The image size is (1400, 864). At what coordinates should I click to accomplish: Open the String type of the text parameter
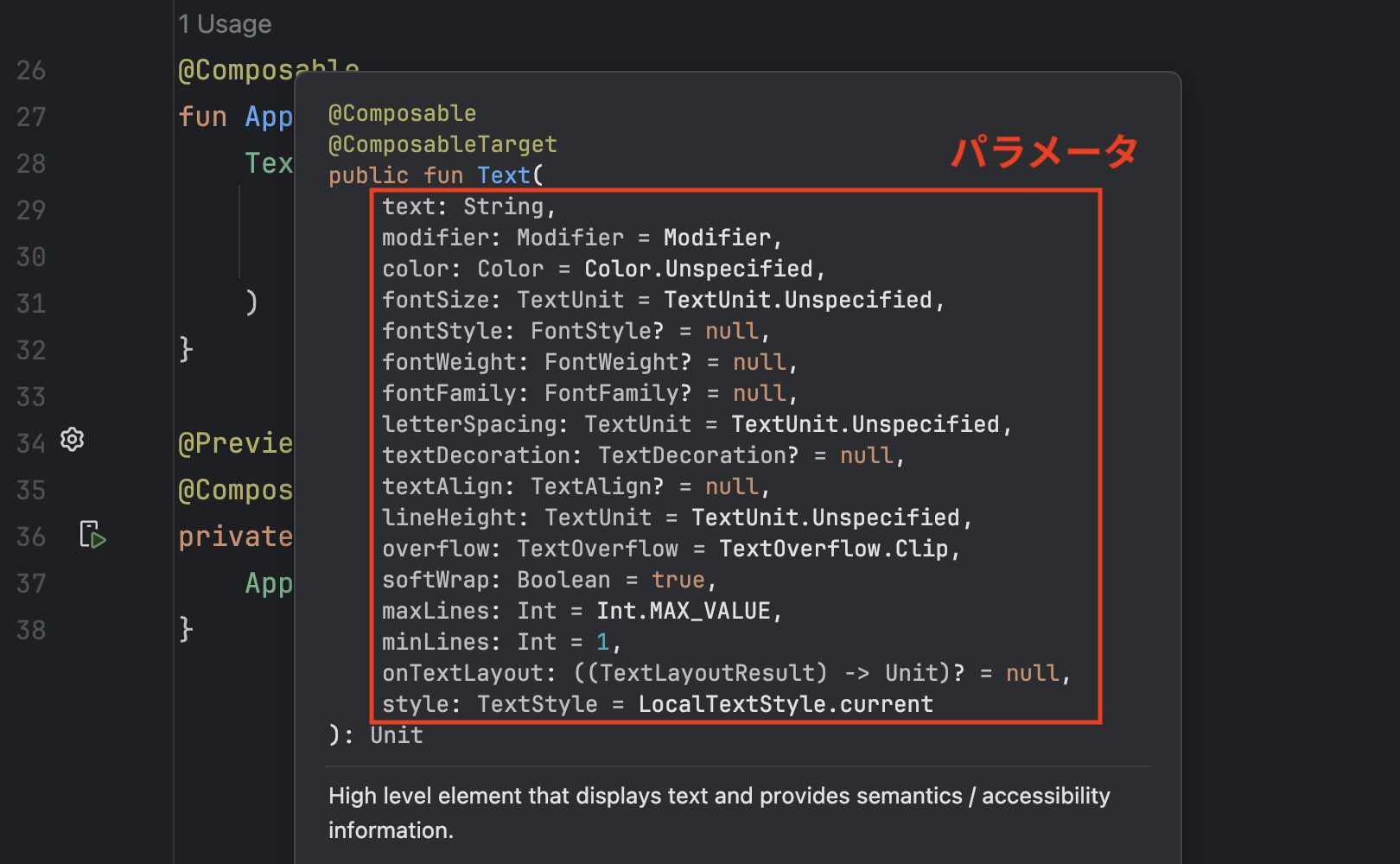click(503, 207)
